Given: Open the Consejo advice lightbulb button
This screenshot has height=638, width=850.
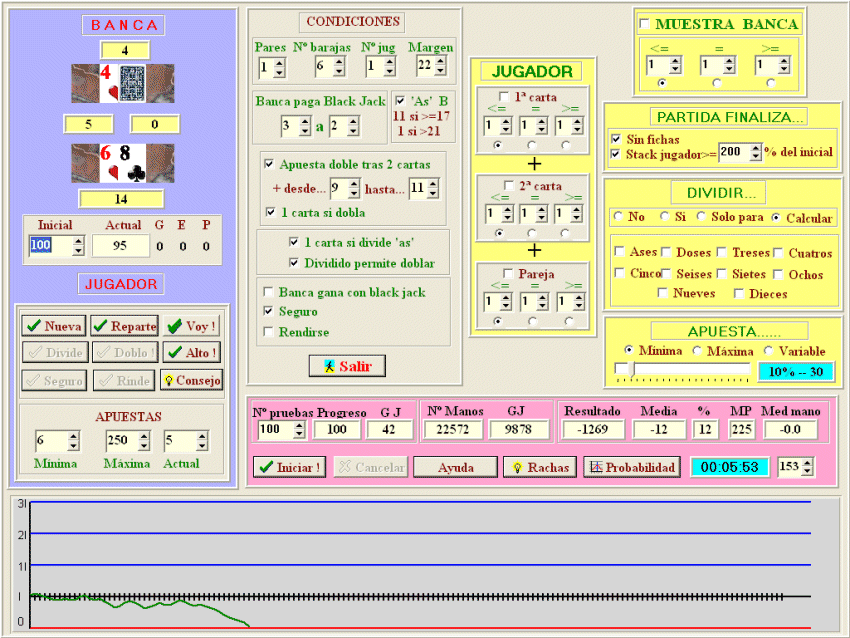Looking at the screenshot, I should [x=192, y=380].
